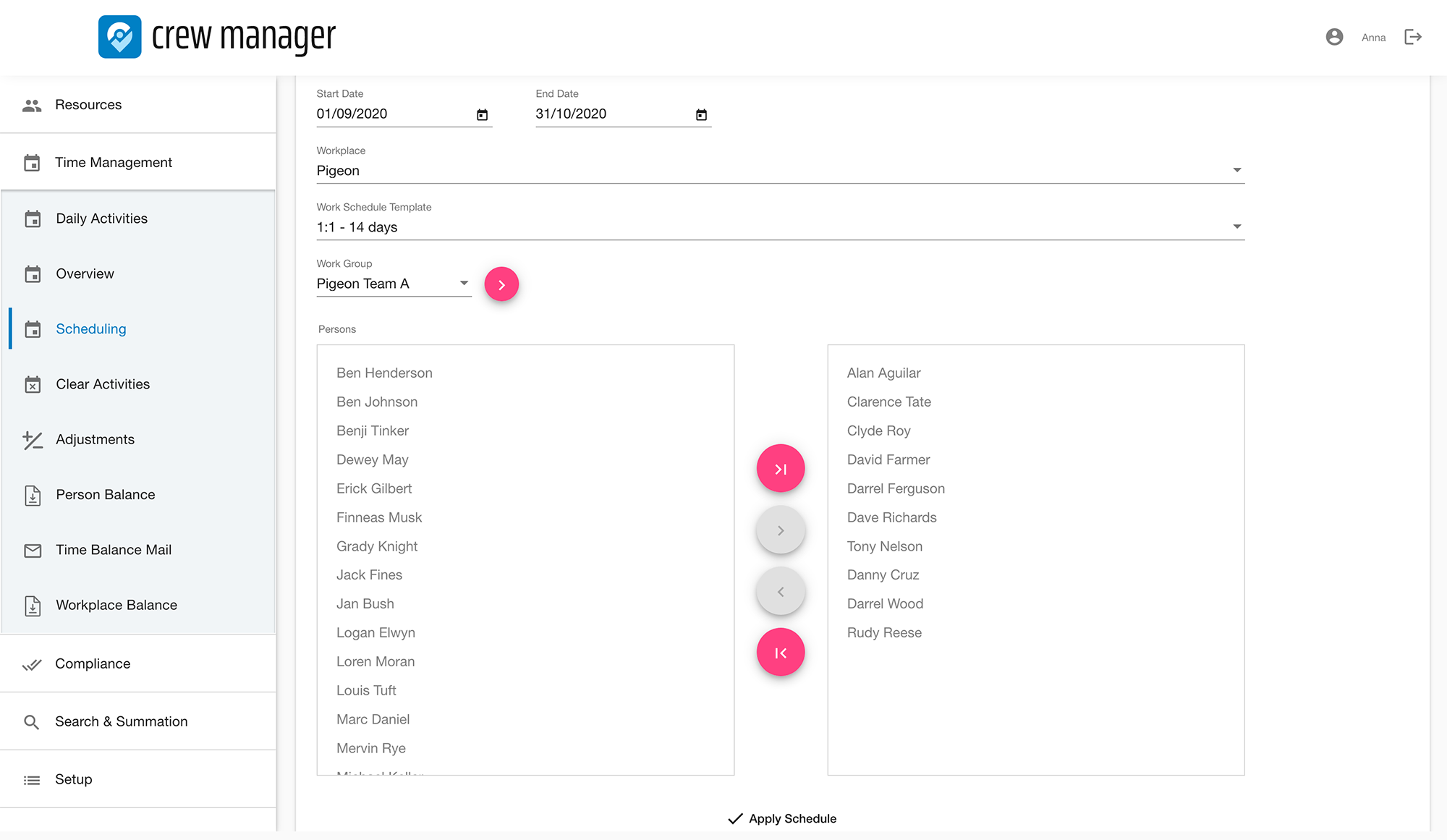Click the move-all-right double arrow button
1447x840 pixels.
780,469
